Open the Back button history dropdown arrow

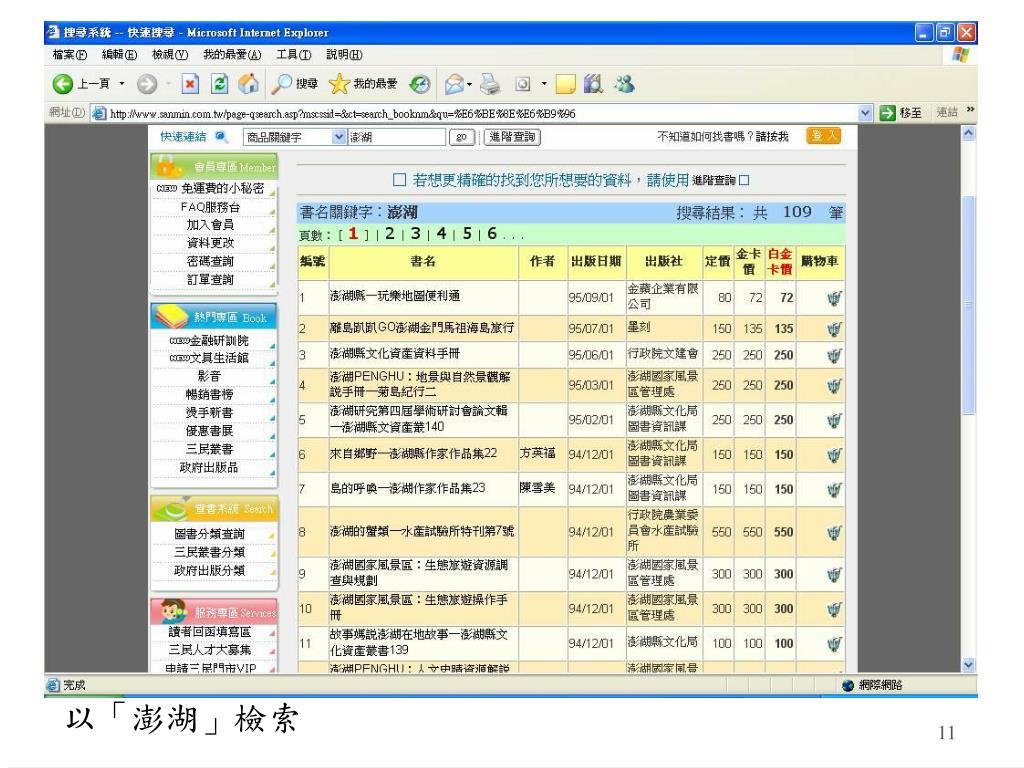[121, 84]
